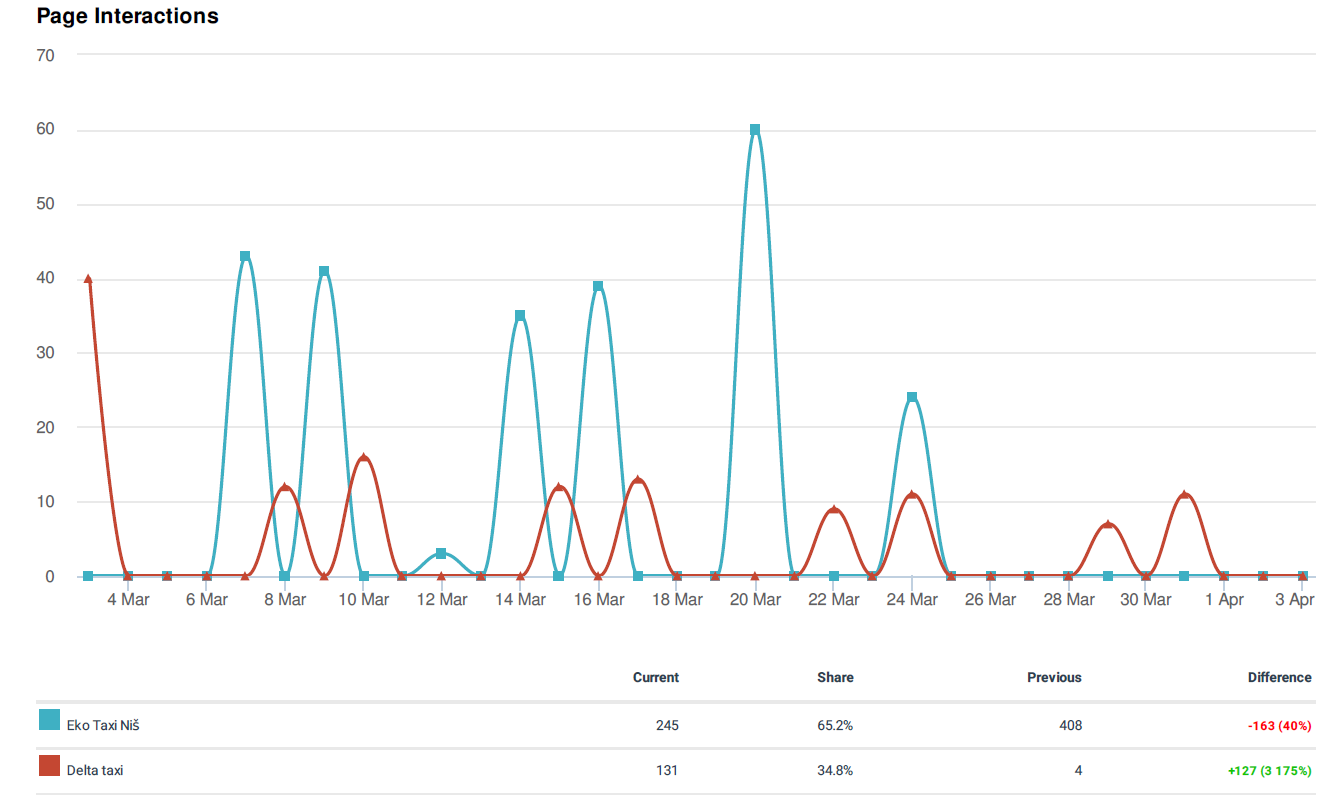The height and width of the screenshot is (796, 1341).
Task: Click the 'Share' column header
Action: (x=835, y=677)
